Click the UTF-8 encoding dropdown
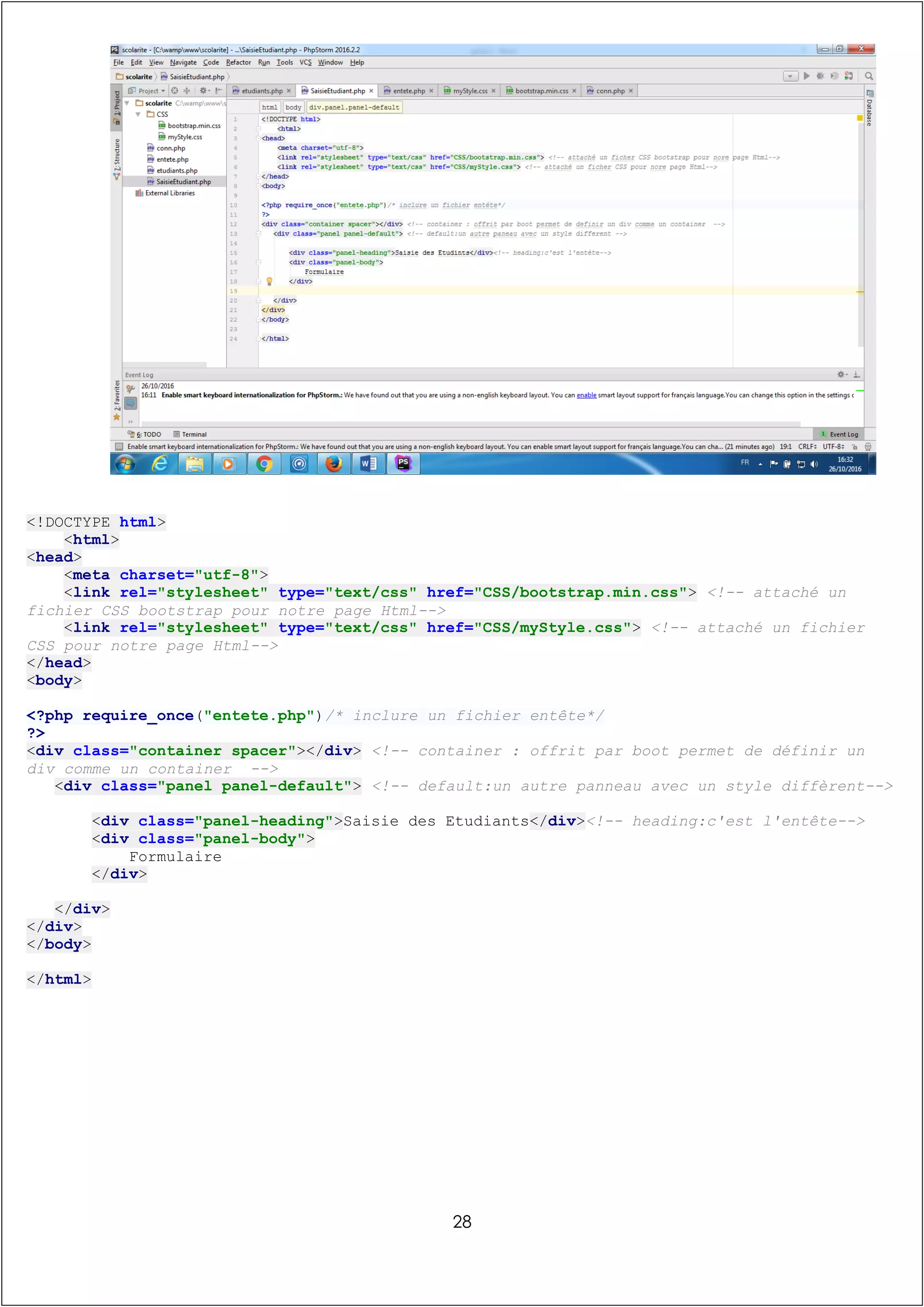This screenshot has height=1307, width=924. click(x=833, y=447)
